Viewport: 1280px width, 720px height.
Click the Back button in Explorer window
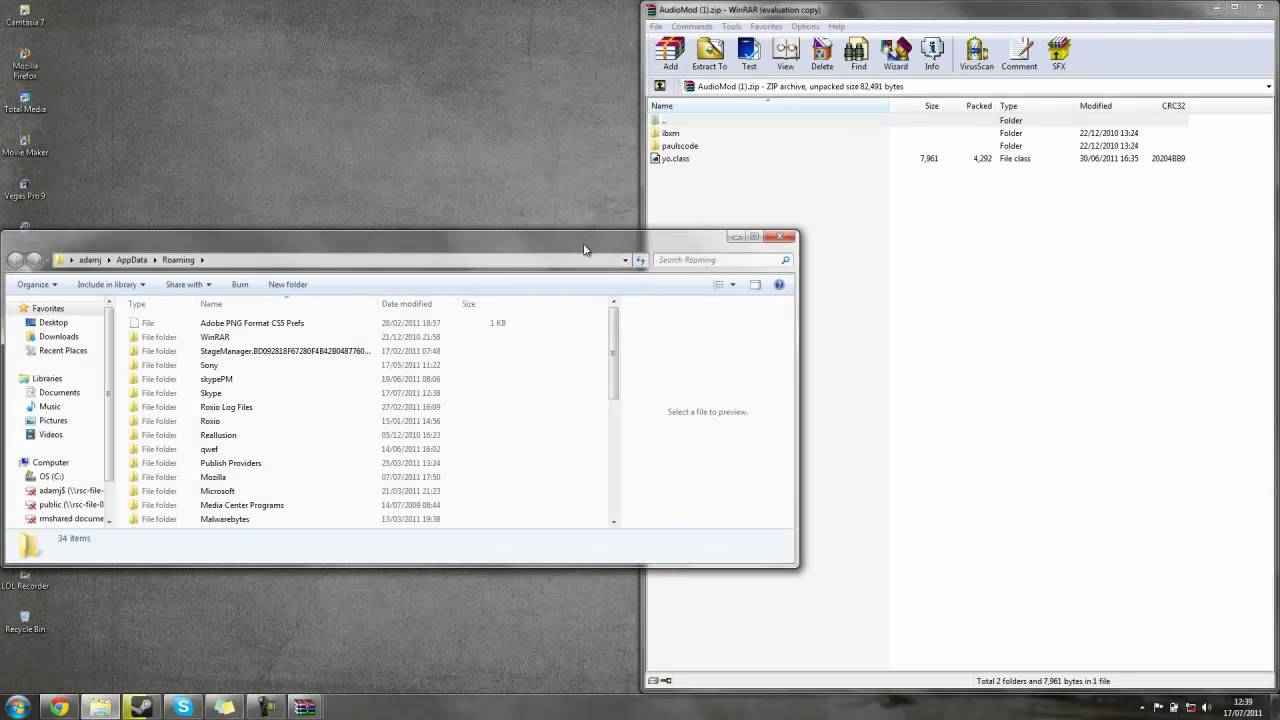tap(15, 260)
